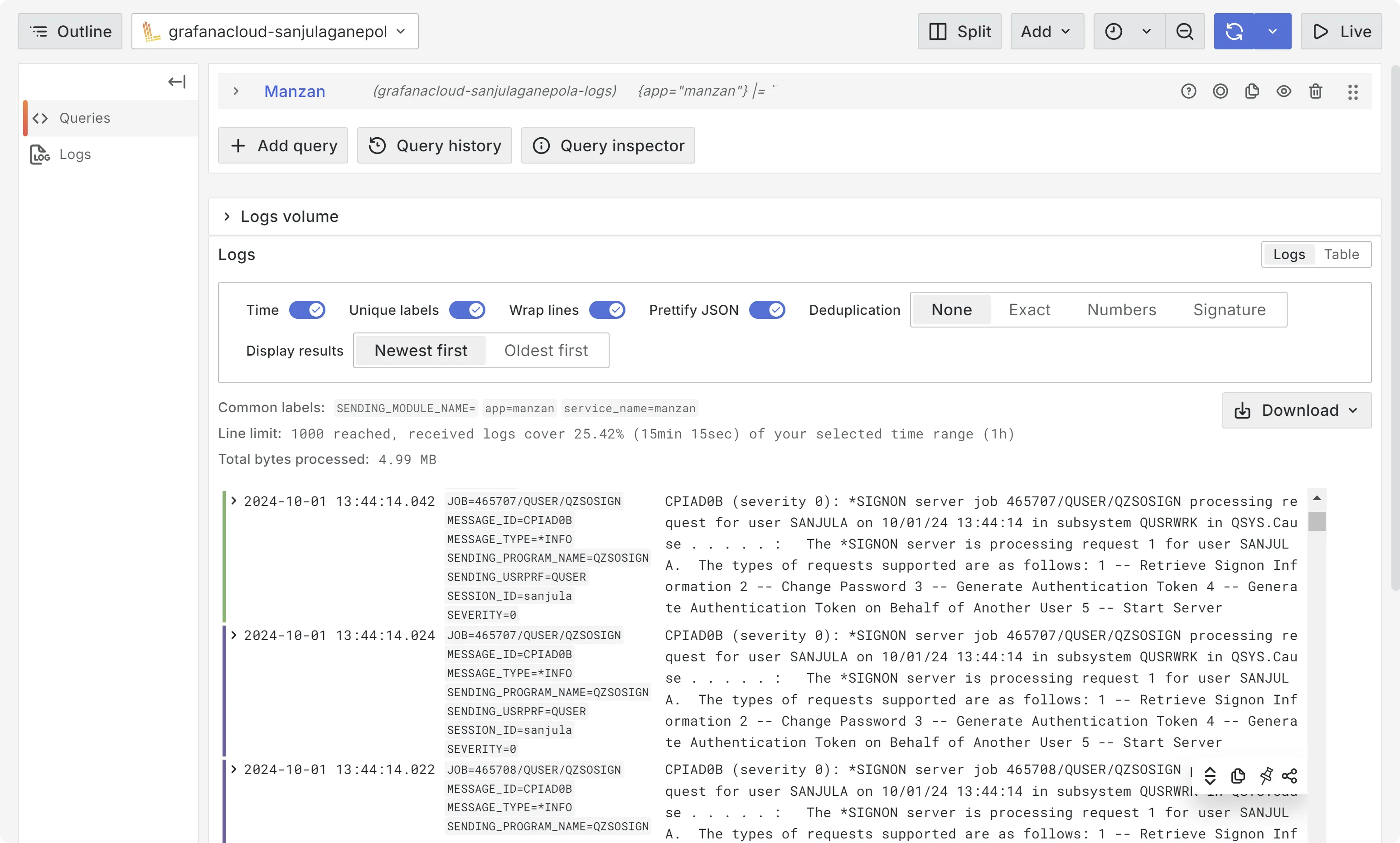Open the Add dropdown menu
Screen dimensions: 1400x843
[x=1046, y=31]
